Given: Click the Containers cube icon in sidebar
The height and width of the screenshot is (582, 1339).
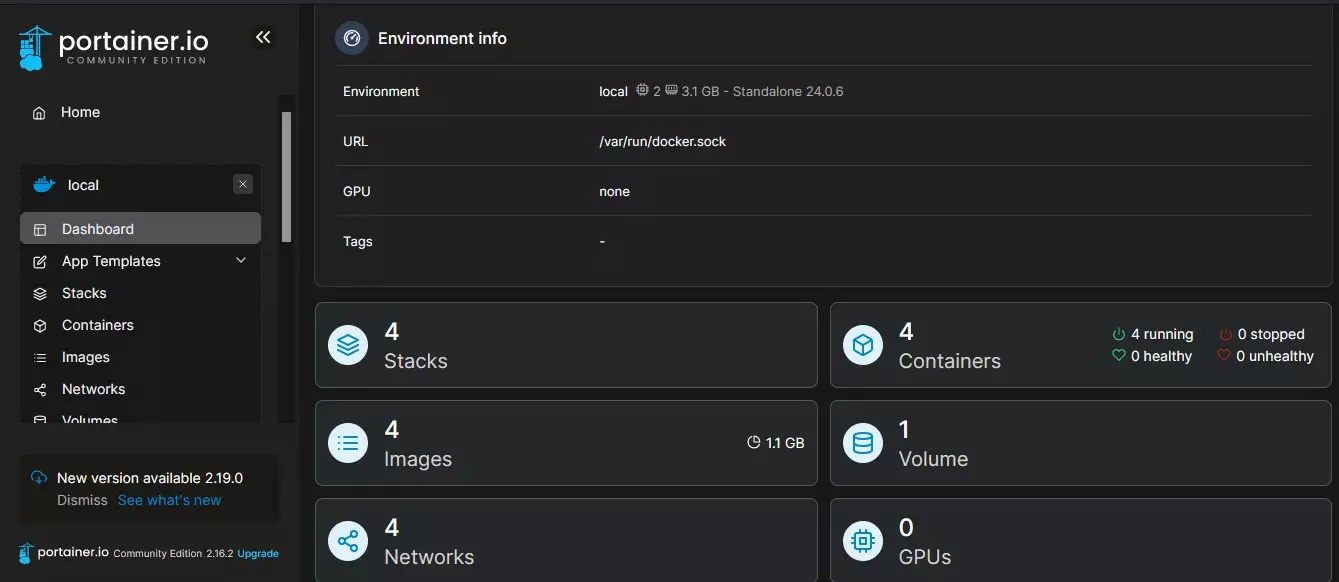Looking at the screenshot, I should (40, 326).
